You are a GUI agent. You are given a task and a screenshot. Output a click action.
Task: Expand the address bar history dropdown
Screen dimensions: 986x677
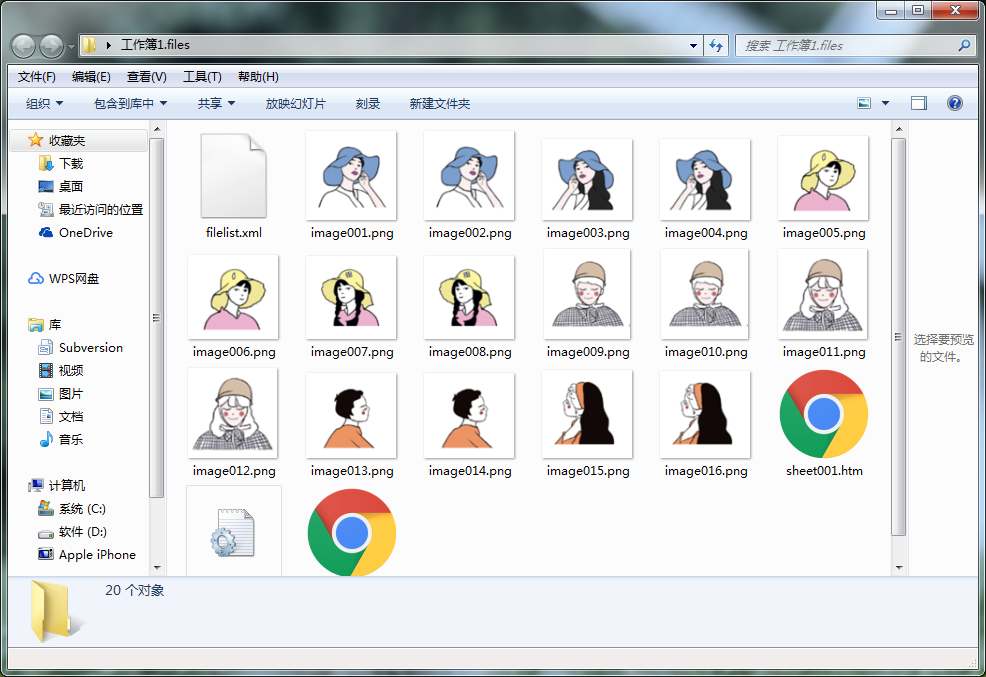pyautogui.click(x=693, y=45)
